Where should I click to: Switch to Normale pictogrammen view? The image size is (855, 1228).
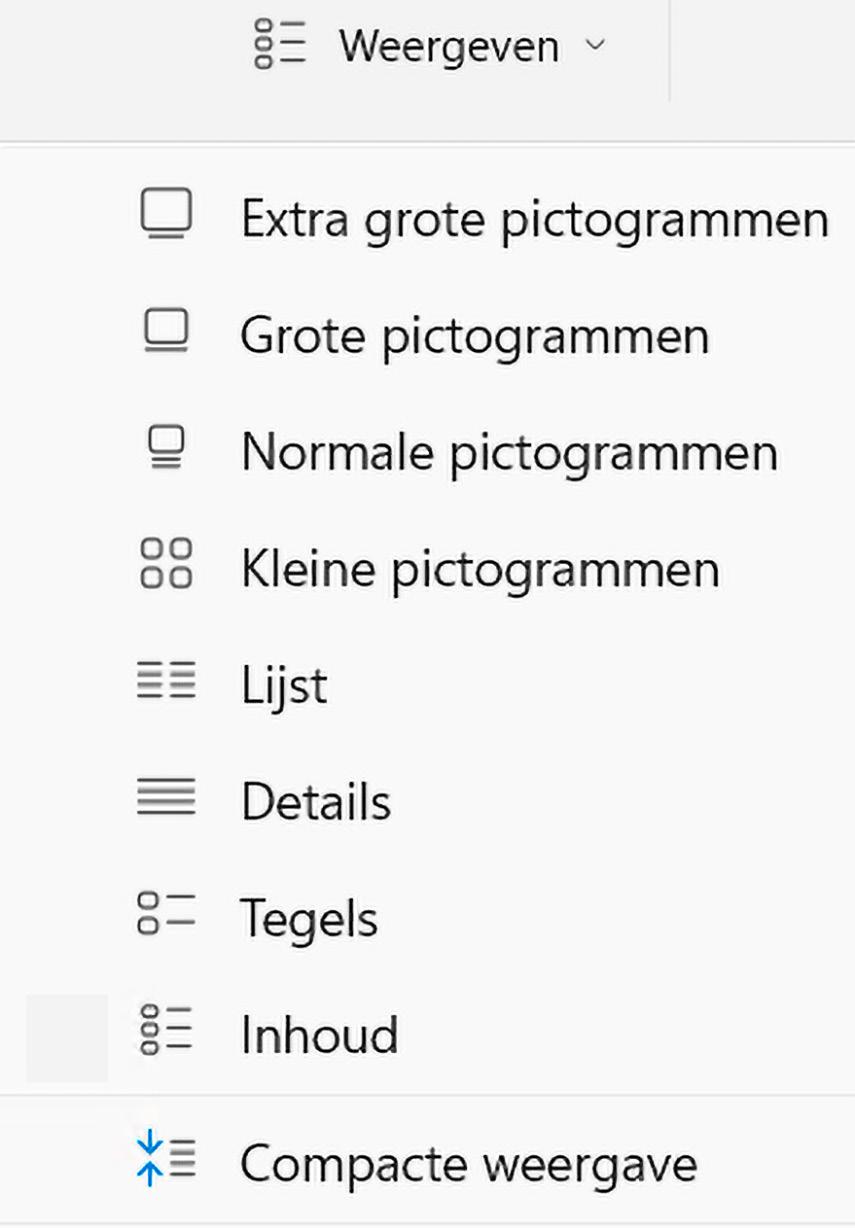508,452
